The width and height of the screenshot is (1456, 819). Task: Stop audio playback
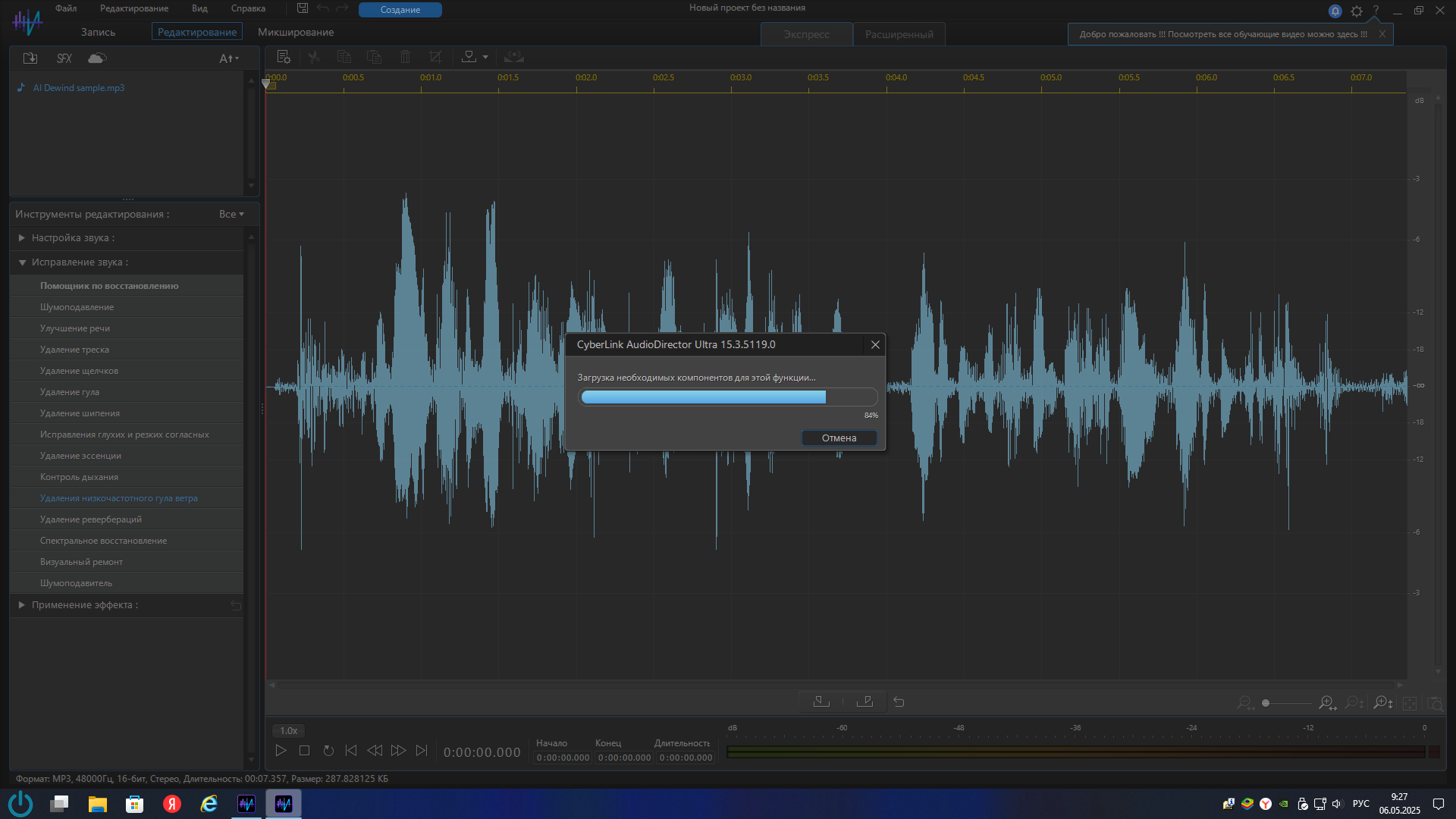click(x=304, y=751)
